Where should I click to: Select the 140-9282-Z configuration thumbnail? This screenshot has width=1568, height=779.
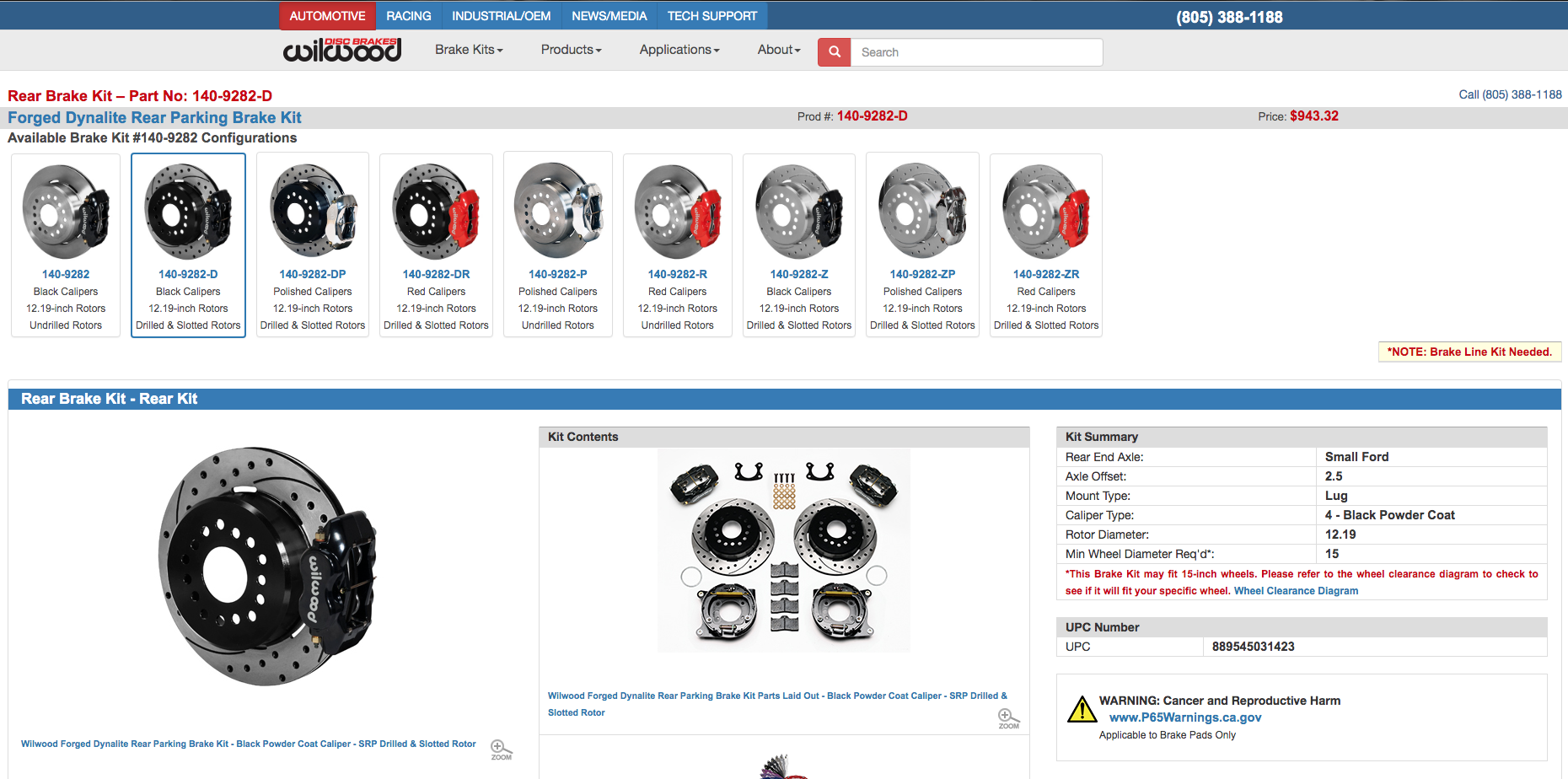pos(799,211)
